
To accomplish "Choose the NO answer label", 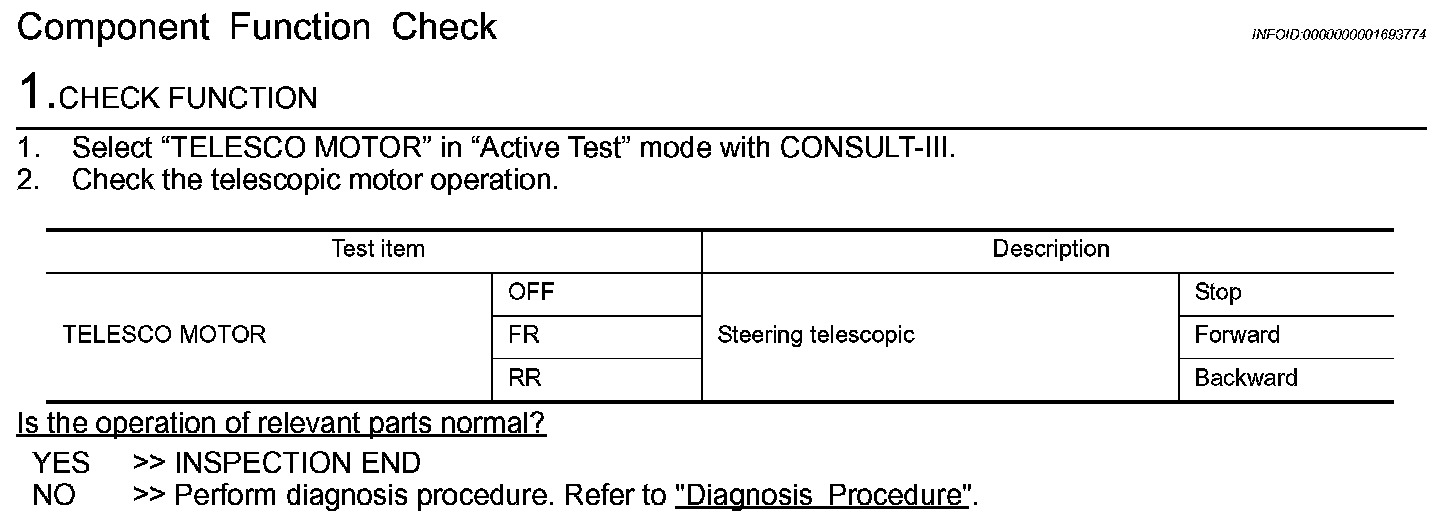I will [54, 496].
